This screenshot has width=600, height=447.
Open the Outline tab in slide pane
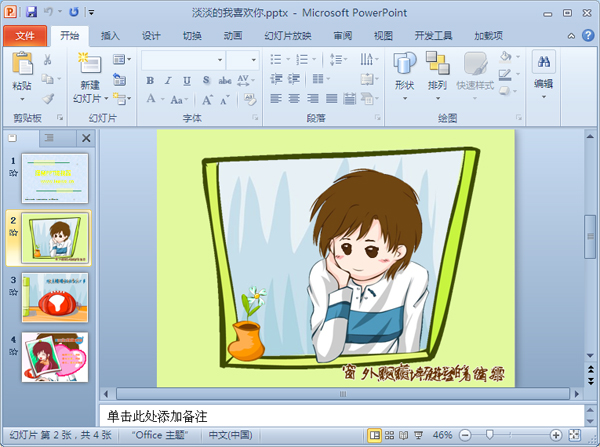[x=49, y=138]
